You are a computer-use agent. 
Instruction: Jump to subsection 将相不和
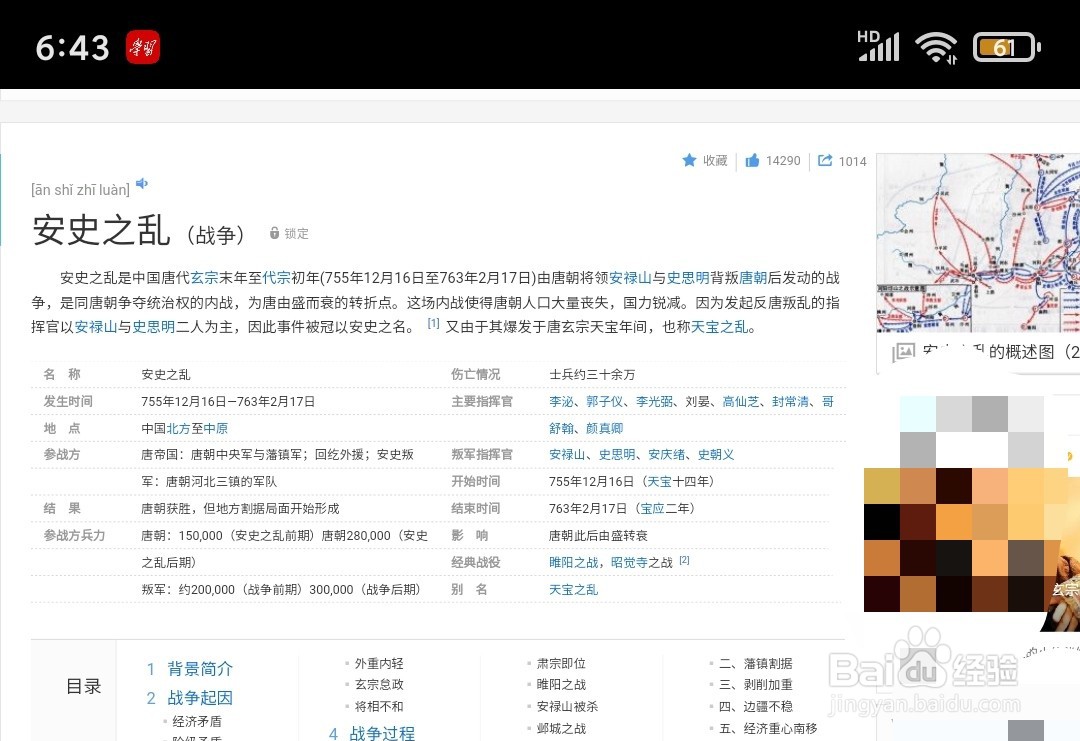pyautogui.click(x=379, y=707)
